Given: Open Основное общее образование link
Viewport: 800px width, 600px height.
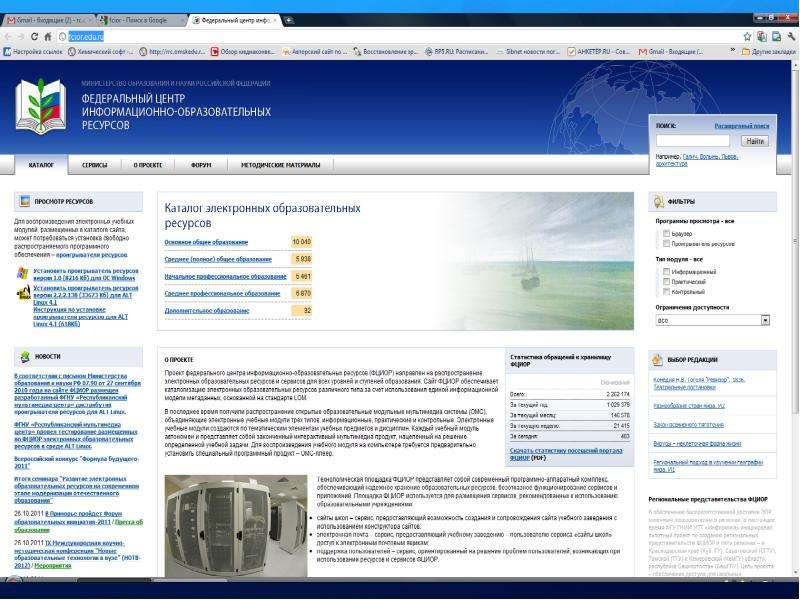Looking at the screenshot, I should click(206, 242).
